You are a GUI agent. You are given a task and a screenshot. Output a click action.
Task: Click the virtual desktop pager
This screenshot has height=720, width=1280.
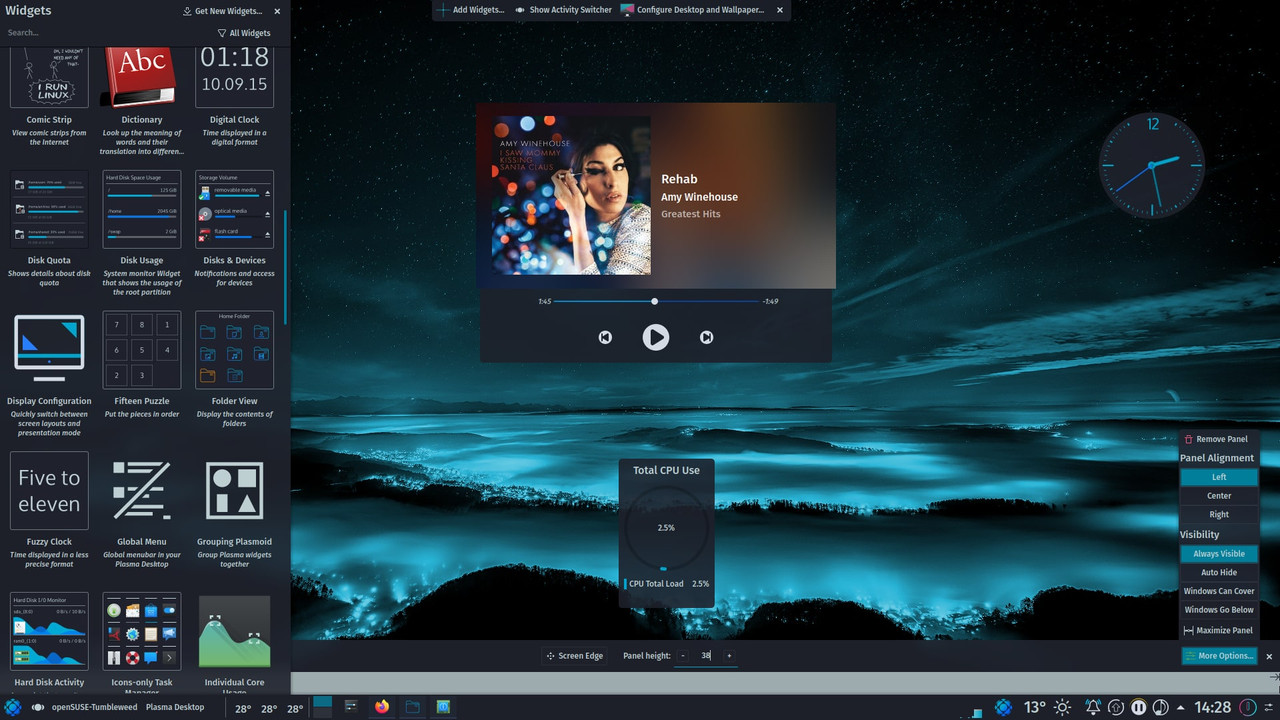tap(322, 707)
